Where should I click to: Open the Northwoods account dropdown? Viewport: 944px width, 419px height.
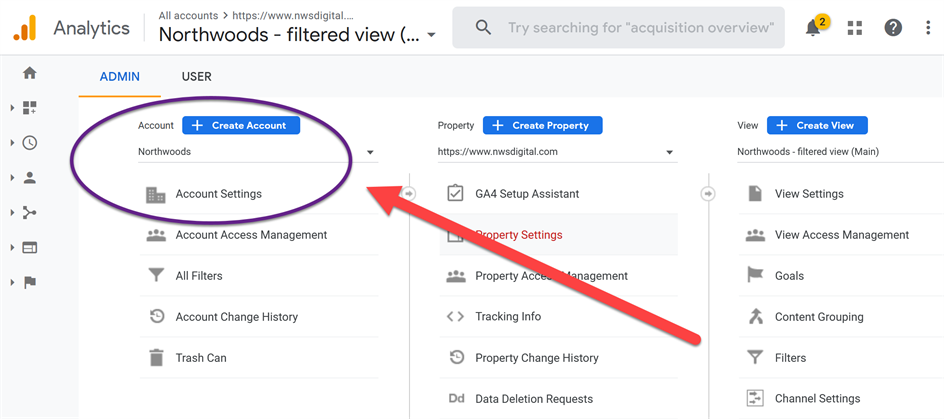[258, 152]
